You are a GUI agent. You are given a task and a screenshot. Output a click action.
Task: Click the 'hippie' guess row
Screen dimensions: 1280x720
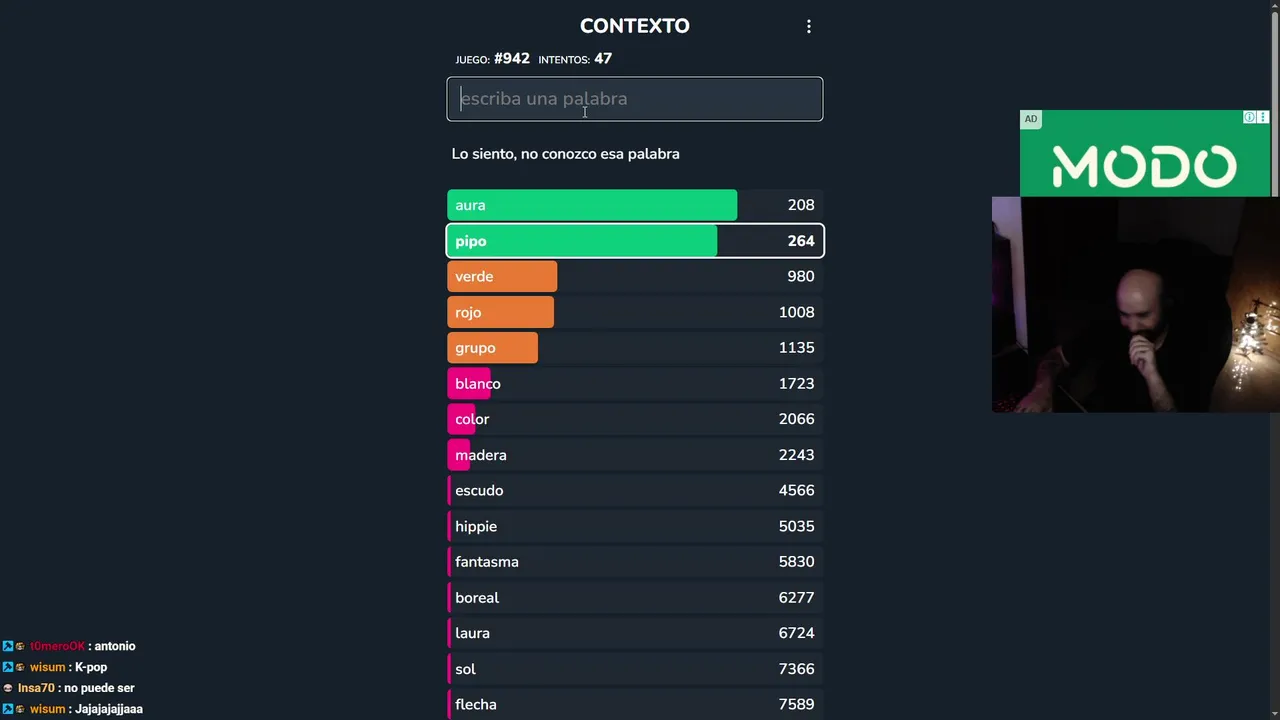[634, 526]
